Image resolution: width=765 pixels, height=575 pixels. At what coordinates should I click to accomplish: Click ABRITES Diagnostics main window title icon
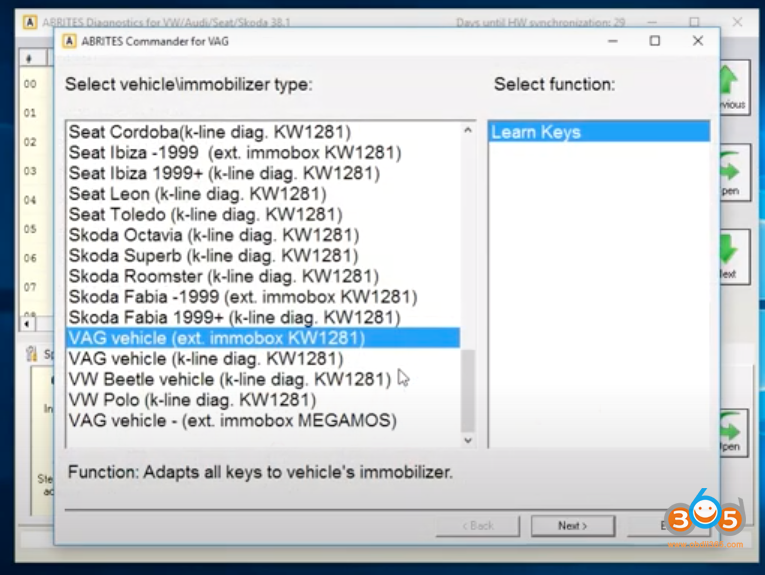point(30,22)
